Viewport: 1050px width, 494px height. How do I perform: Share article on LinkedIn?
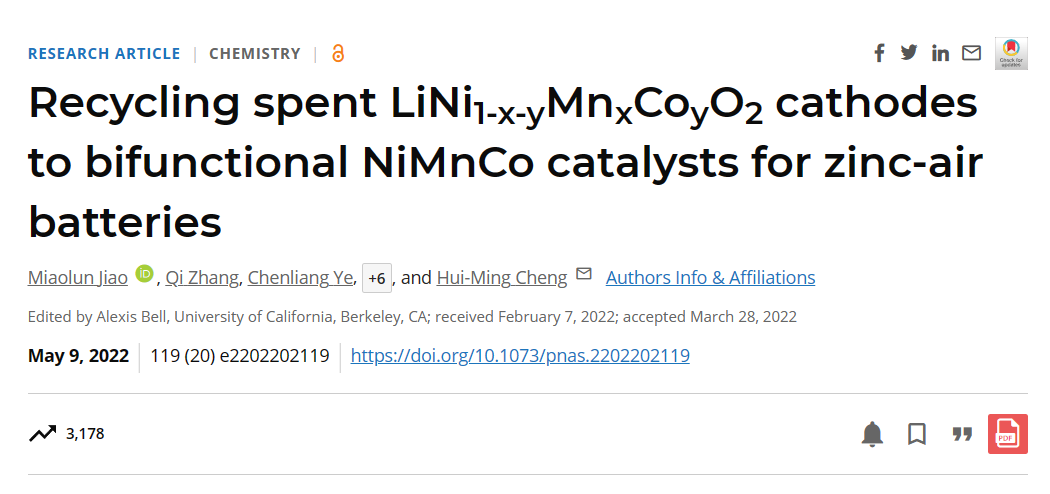coord(940,53)
